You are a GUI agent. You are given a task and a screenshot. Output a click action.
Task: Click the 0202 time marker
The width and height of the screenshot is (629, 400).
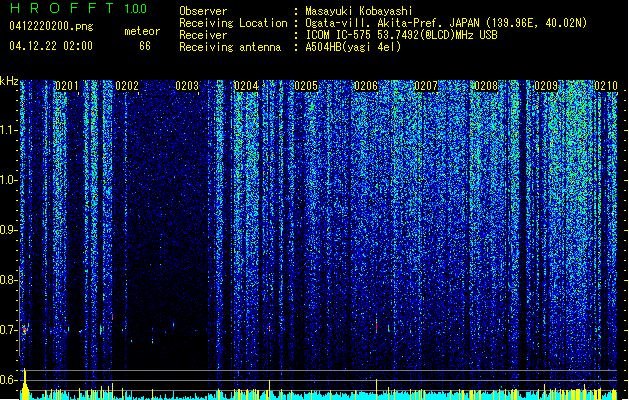point(127,86)
